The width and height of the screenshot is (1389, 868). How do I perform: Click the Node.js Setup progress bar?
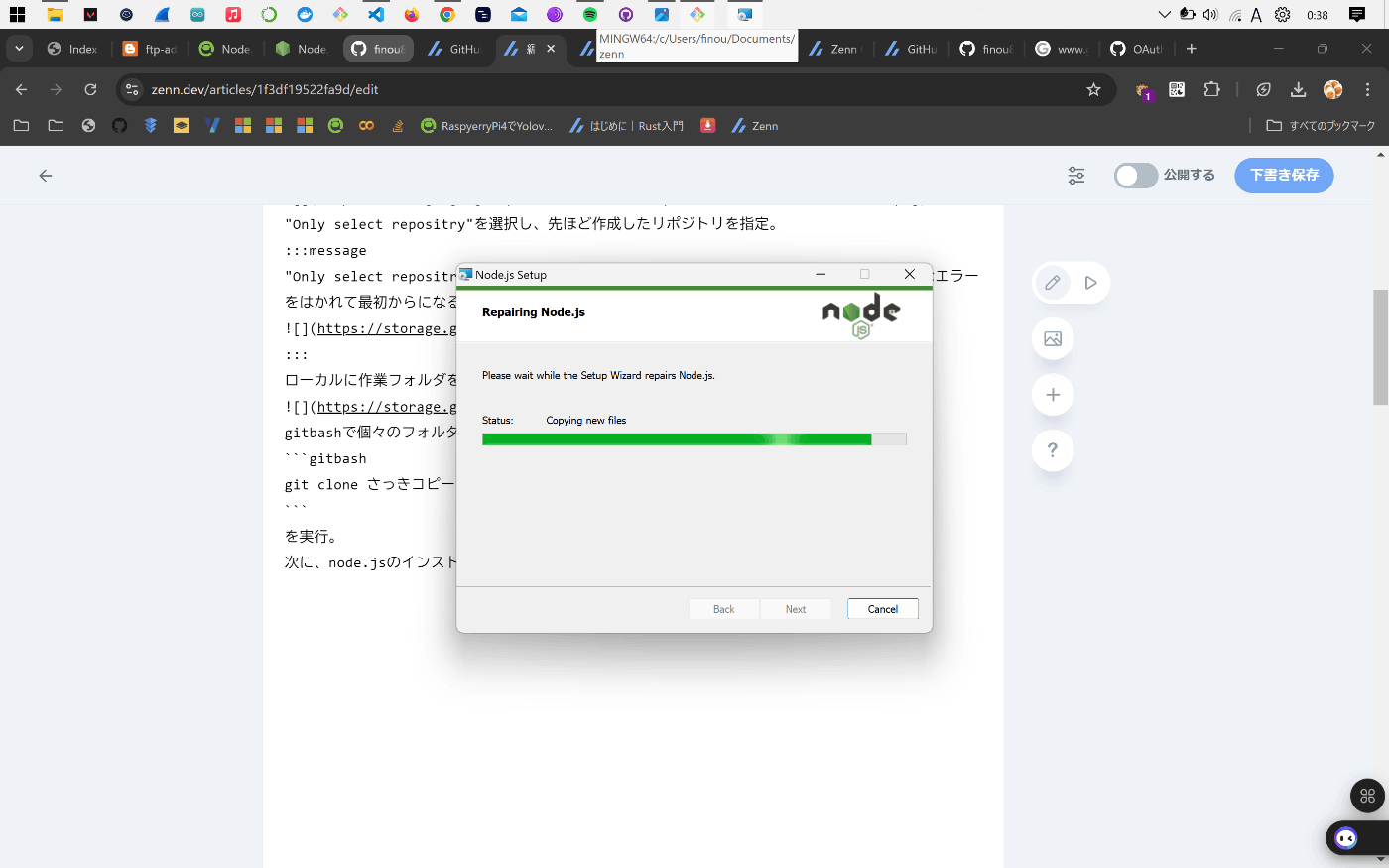(x=694, y=438)
